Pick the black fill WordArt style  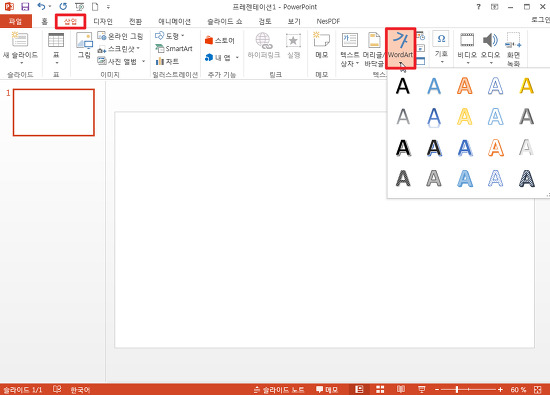coord(403,86)
